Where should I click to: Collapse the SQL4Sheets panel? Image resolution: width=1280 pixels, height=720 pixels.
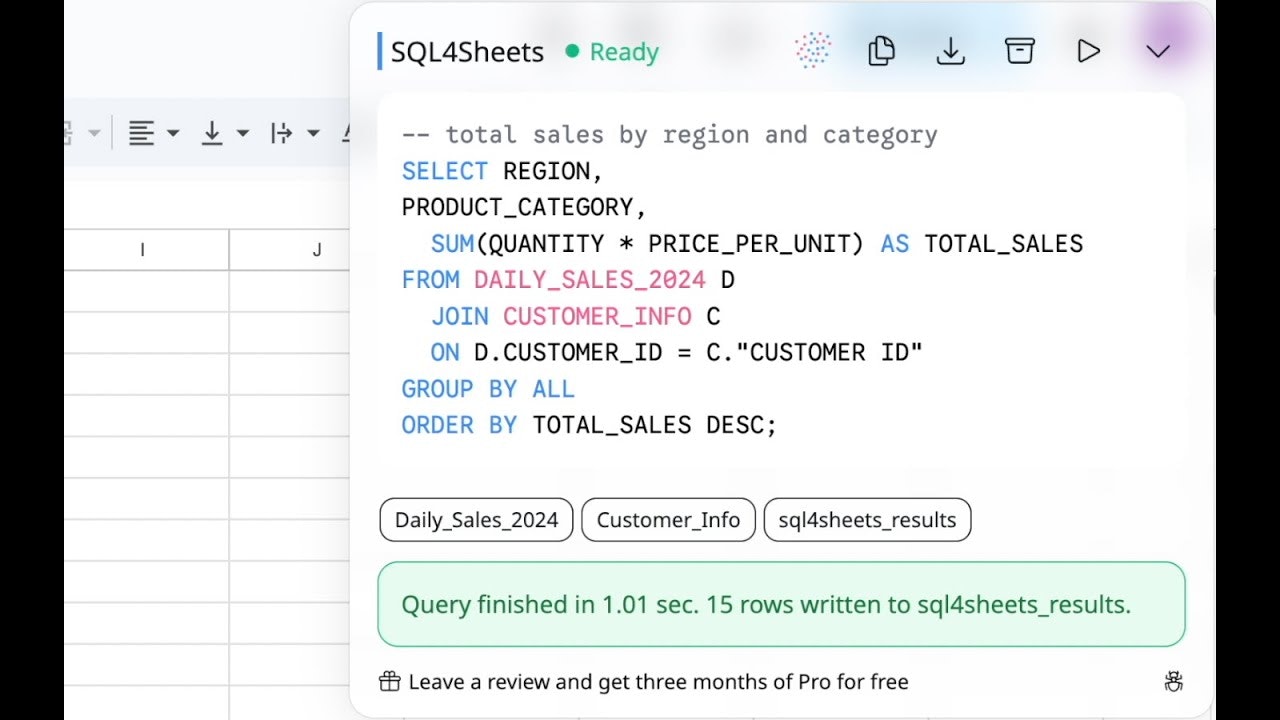click(x=1158, y=49)
